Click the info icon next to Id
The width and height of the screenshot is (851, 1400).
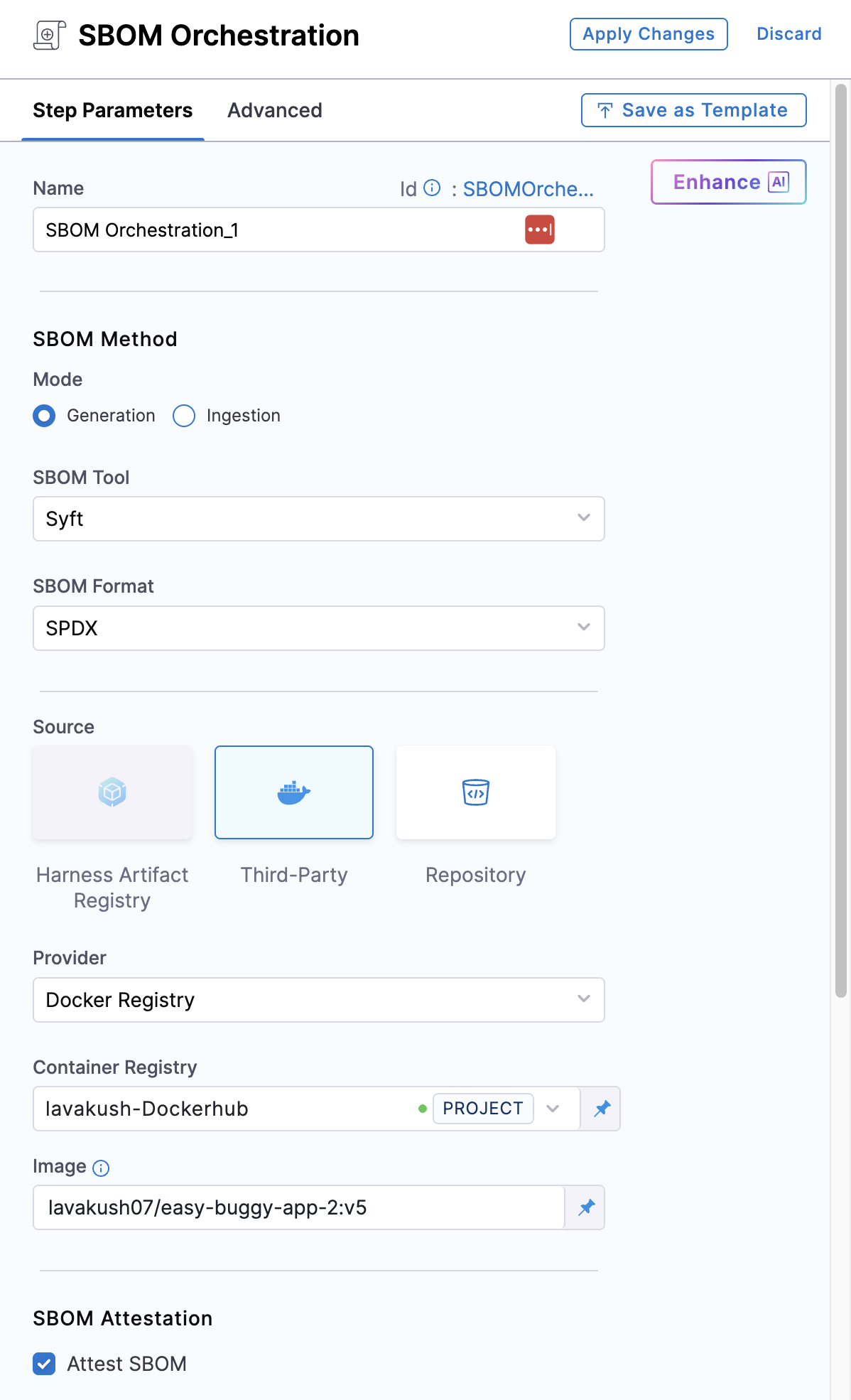432,188
